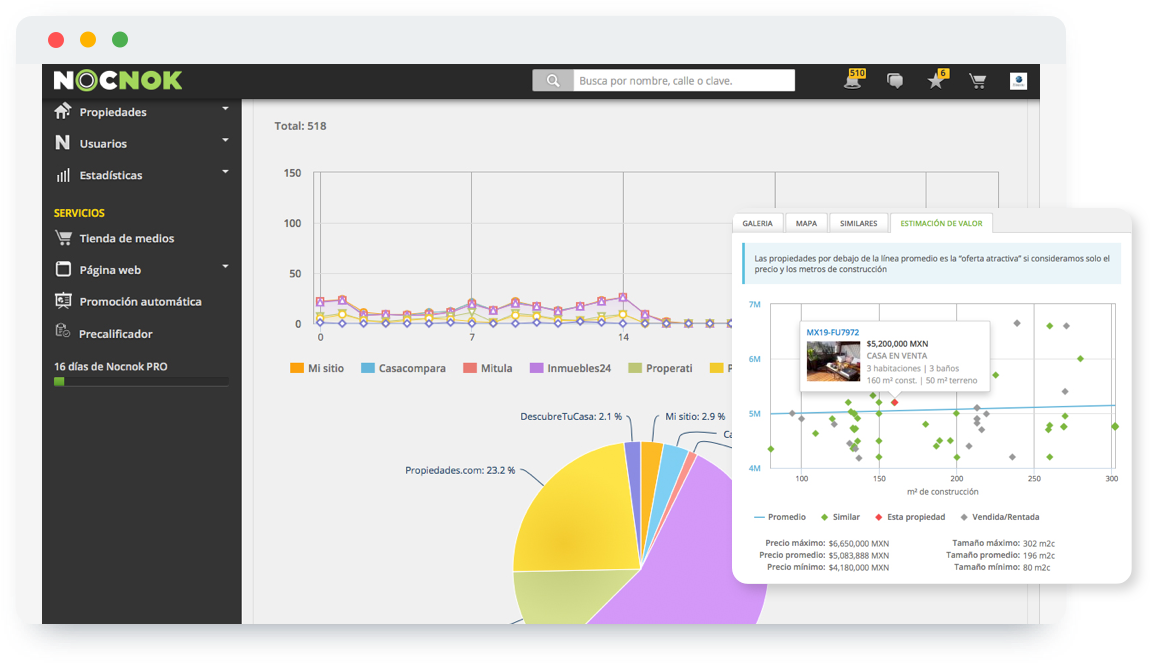The image size is (1150, 664).
Task: Open the user profile avatar
Action: pyautogui.click(x=1018, y=81)
